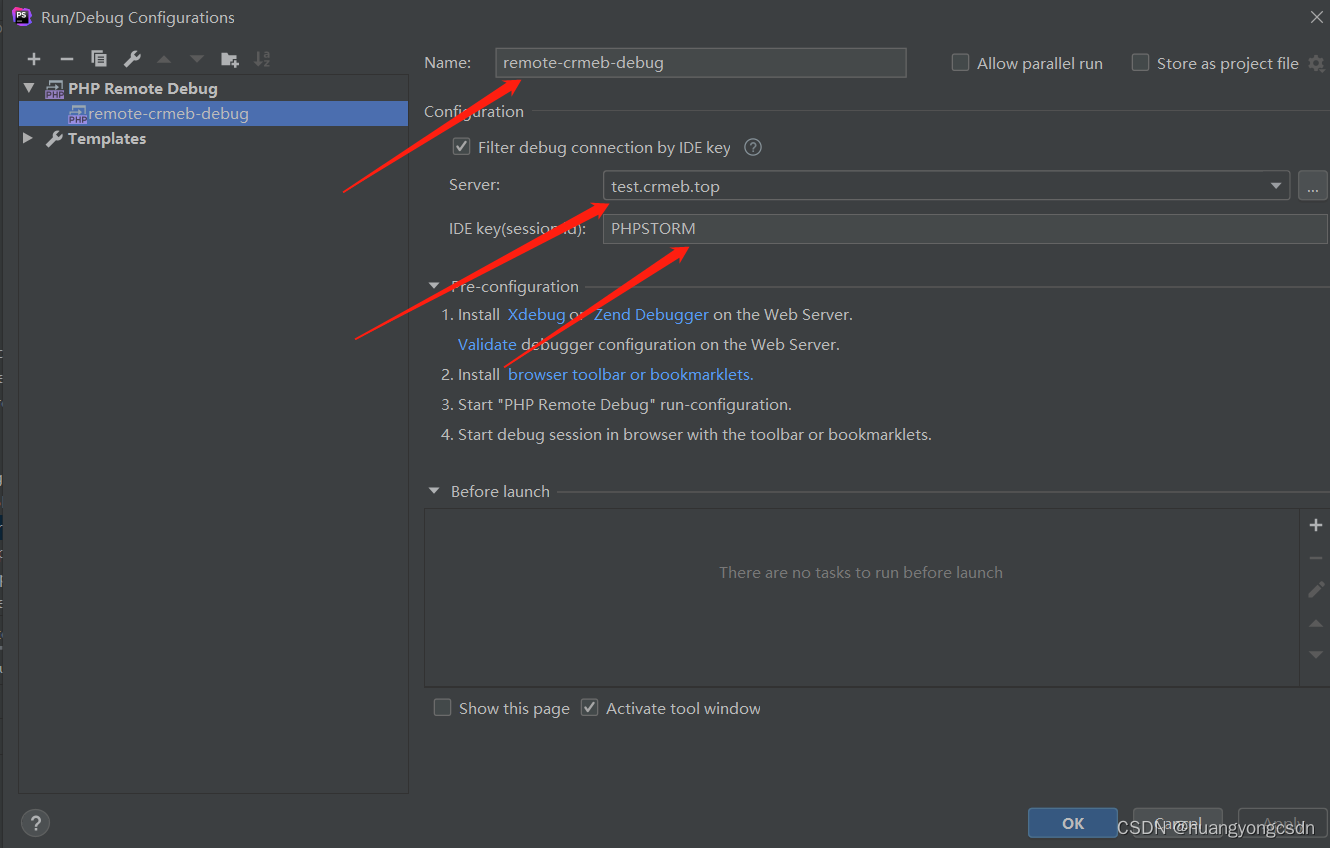Edit before-launch task pencil icon
The height and width of the screenshot is (848, 1330).
point(1316,590)
